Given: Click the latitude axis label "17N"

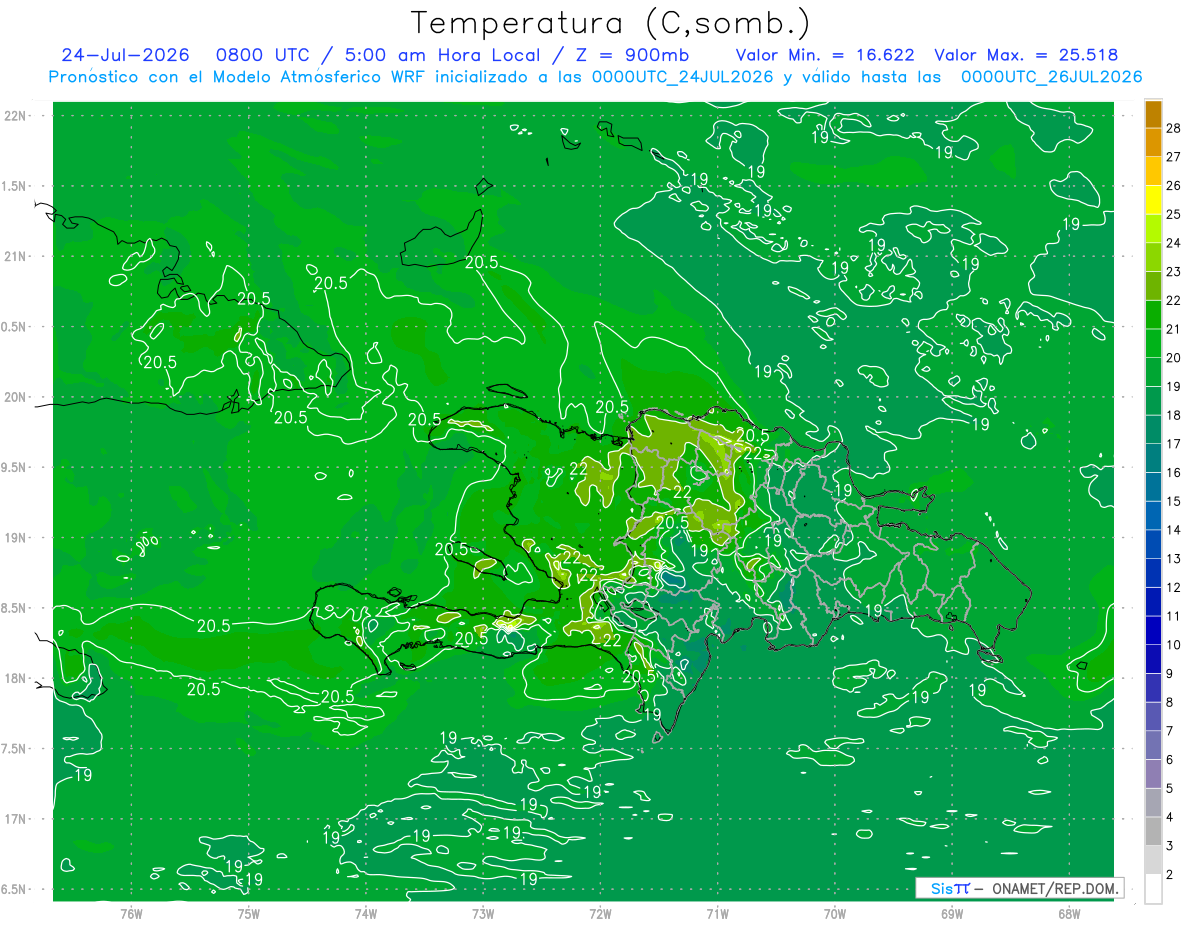Looking at the screenshot, I should coord(17,819).
